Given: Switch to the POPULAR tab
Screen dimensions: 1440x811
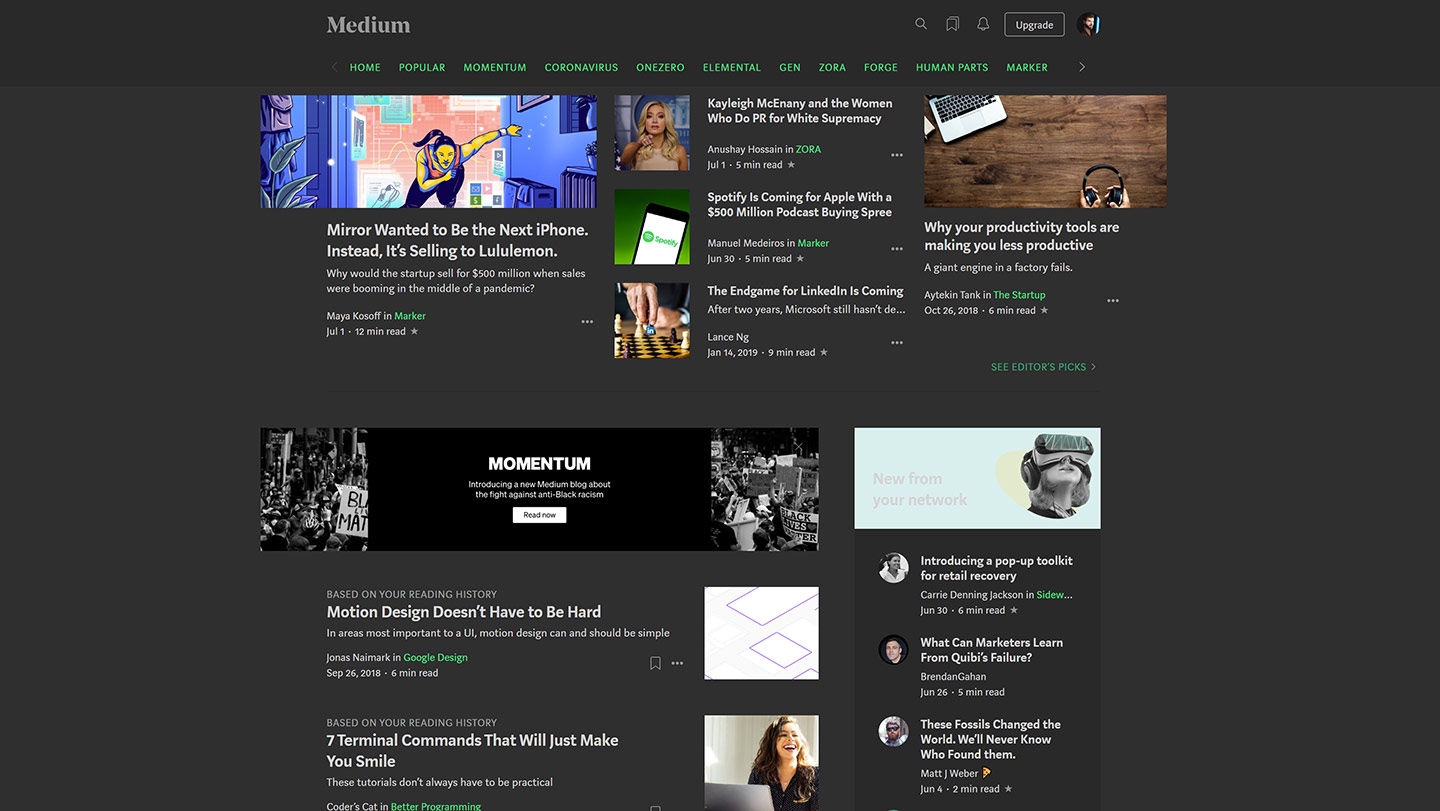Looking at the screenshot, I should click(x=421, y=66).
